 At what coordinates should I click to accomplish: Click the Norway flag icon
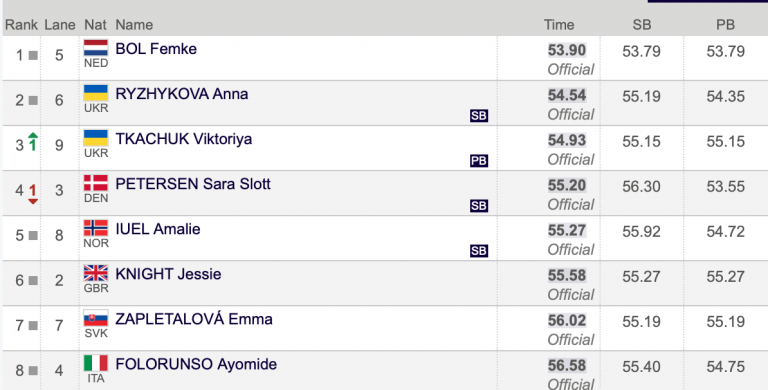point(96,228)
